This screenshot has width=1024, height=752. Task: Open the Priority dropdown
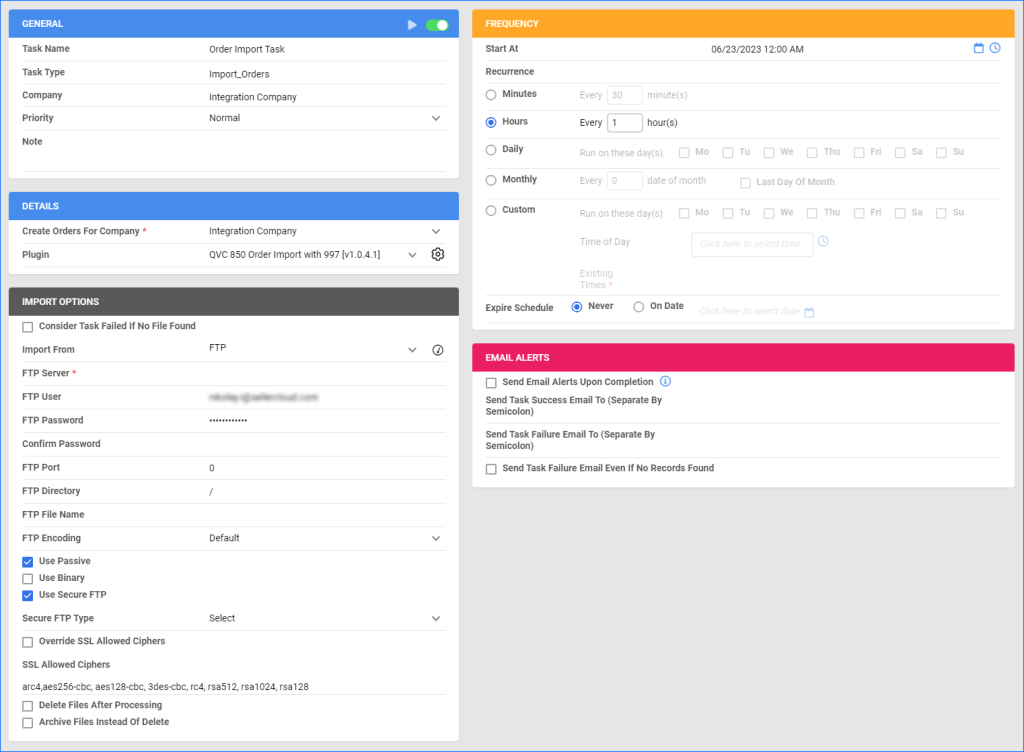pyautogui.click(x=434, y=118)
